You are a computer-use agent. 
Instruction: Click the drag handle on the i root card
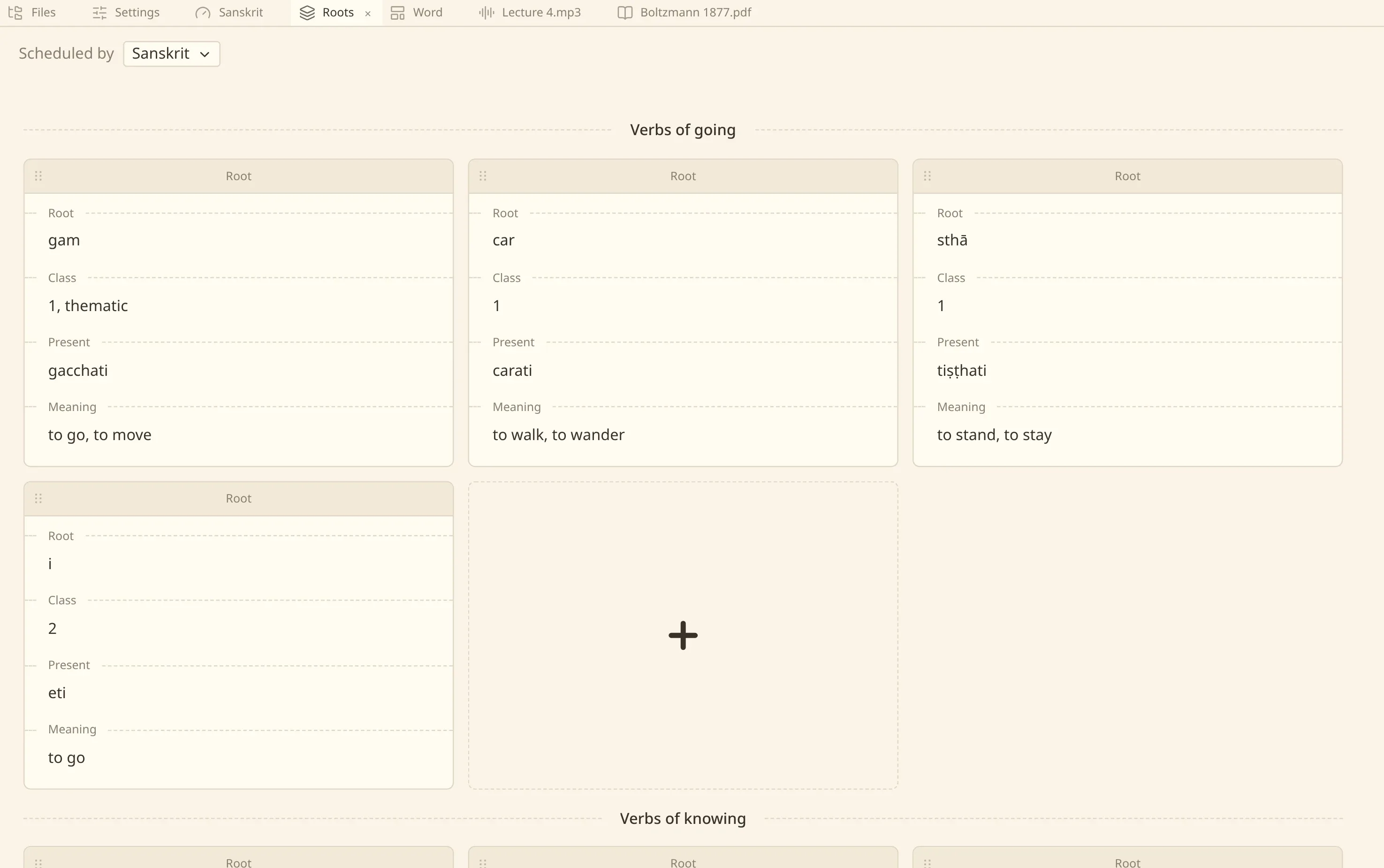pyautogui.click(x=38, y=498)
